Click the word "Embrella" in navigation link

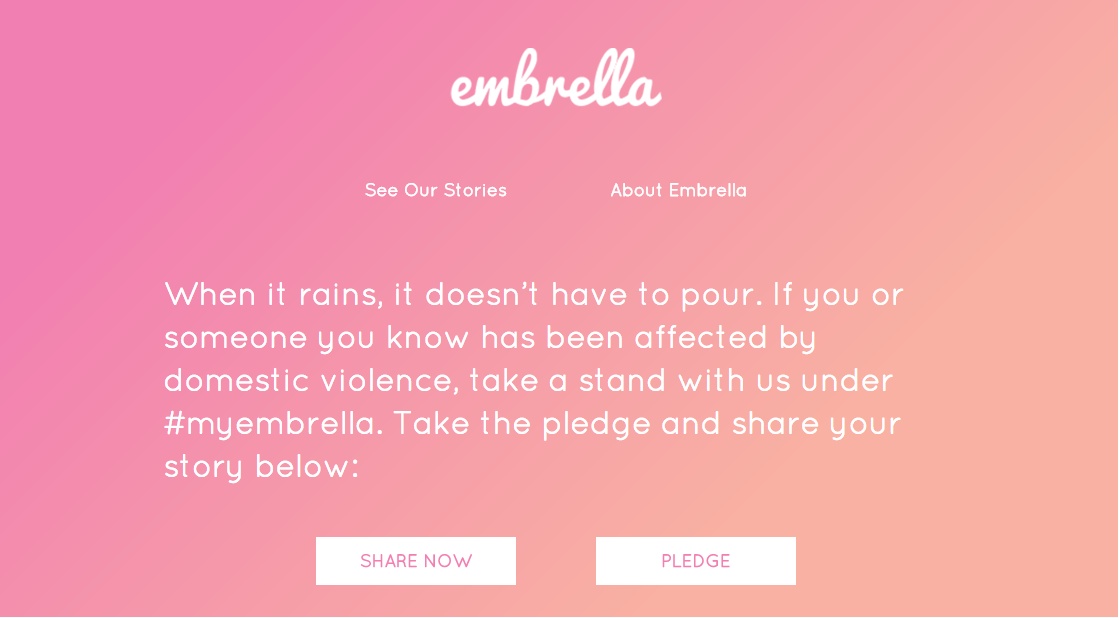[x=707, y=190]
